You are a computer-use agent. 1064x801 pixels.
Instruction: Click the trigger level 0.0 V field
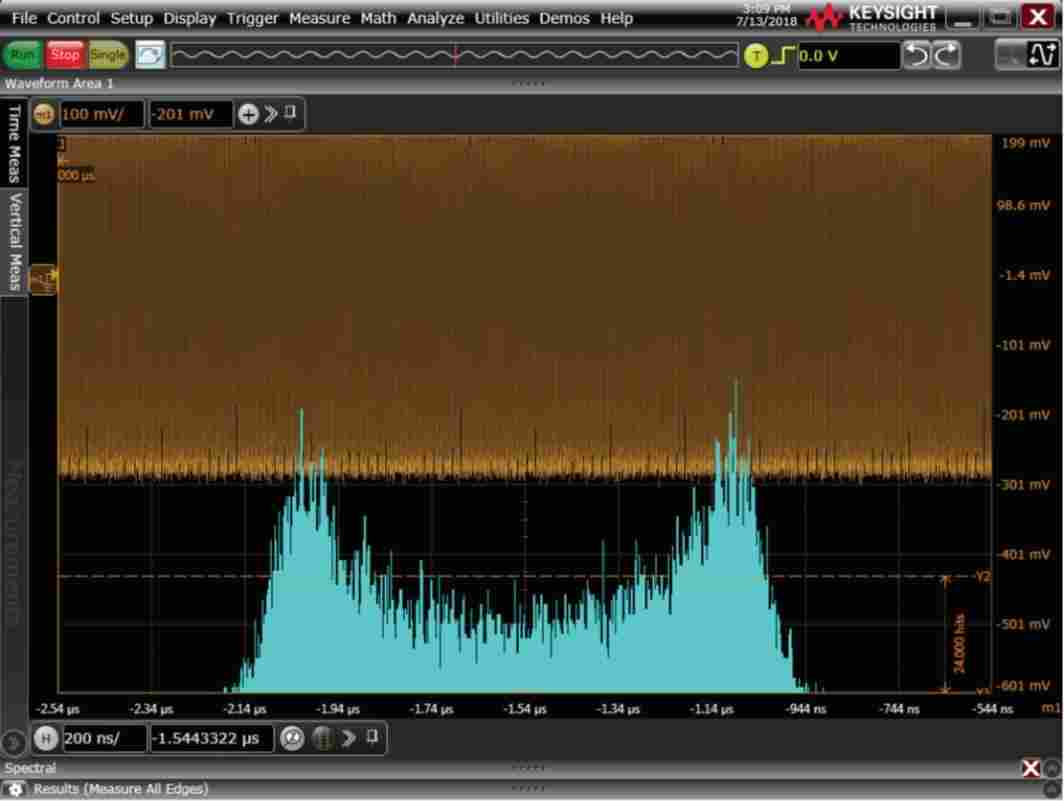coord(846,56)
